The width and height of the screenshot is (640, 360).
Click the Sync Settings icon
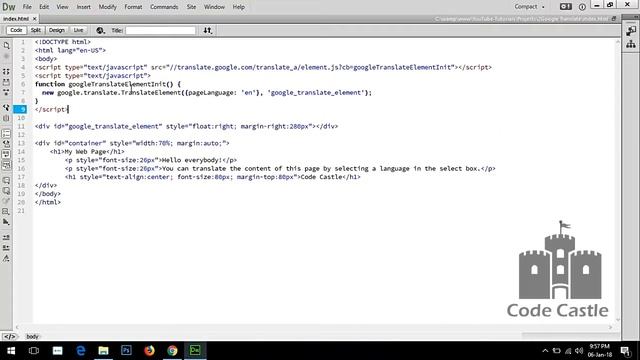pyautogui.click(x=565, y=7)
